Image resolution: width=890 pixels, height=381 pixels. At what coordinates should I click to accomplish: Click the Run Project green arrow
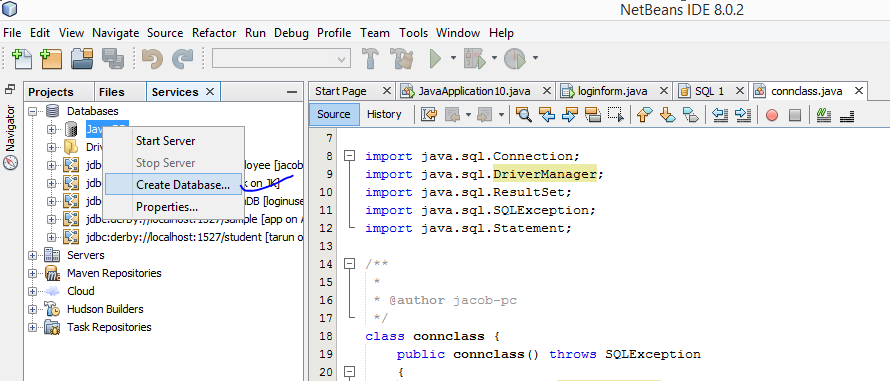[435, 58]
